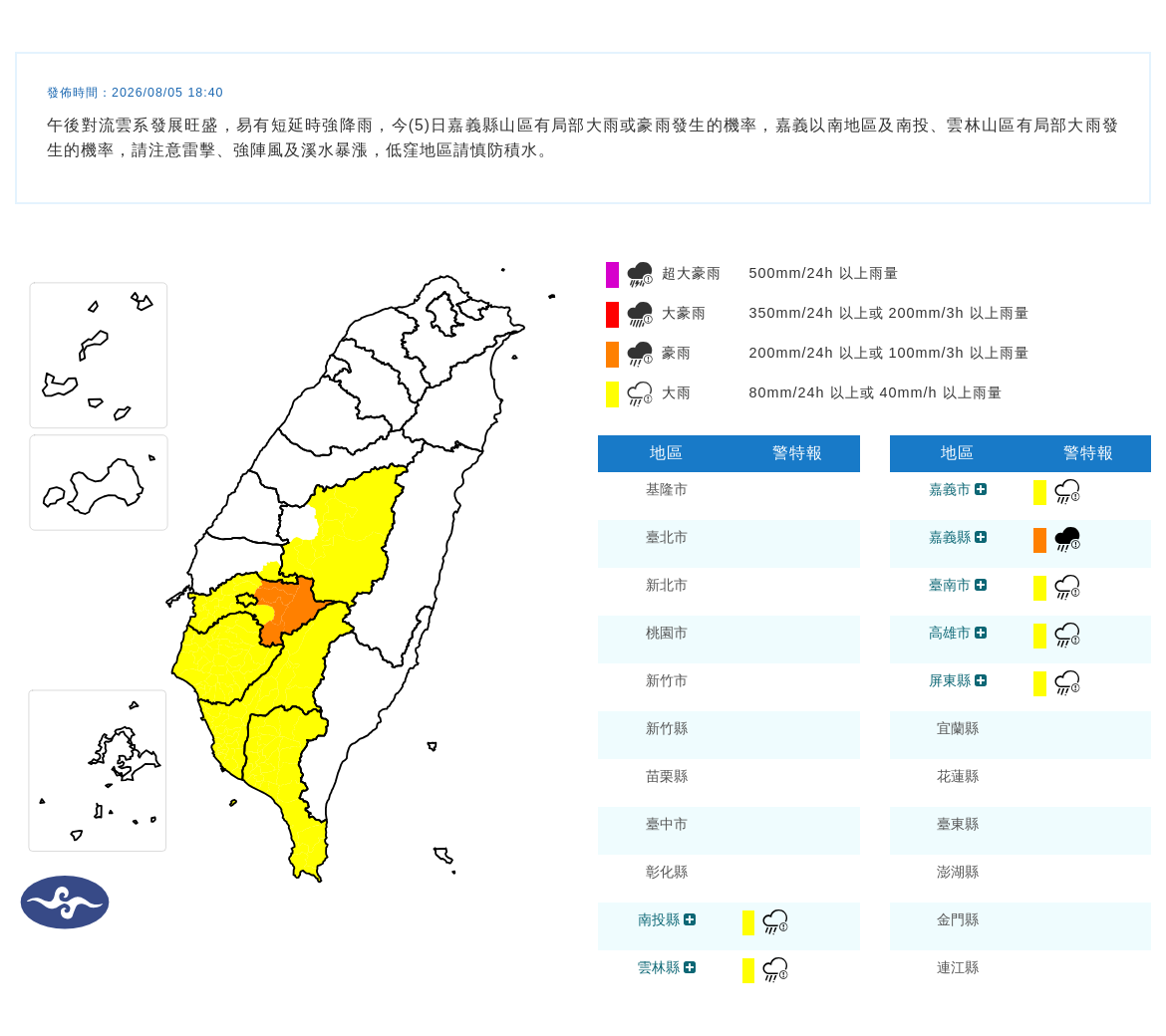Click the purple 超大豪雨 legend swatch
Image resolution: width=1166 pixels, height=1036 pixels.
click(612, 274)
